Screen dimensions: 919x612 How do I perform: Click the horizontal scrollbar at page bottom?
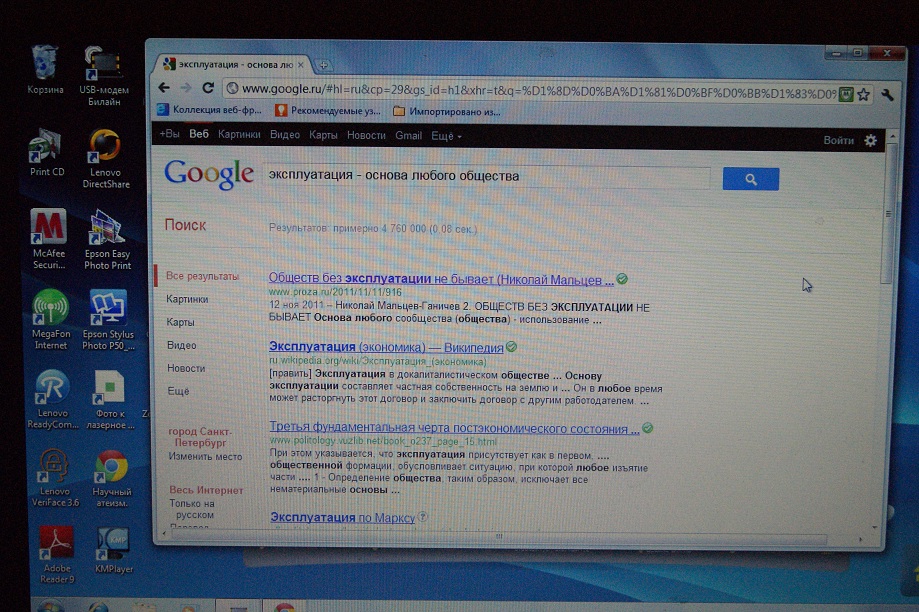click(x=499, y=536)
